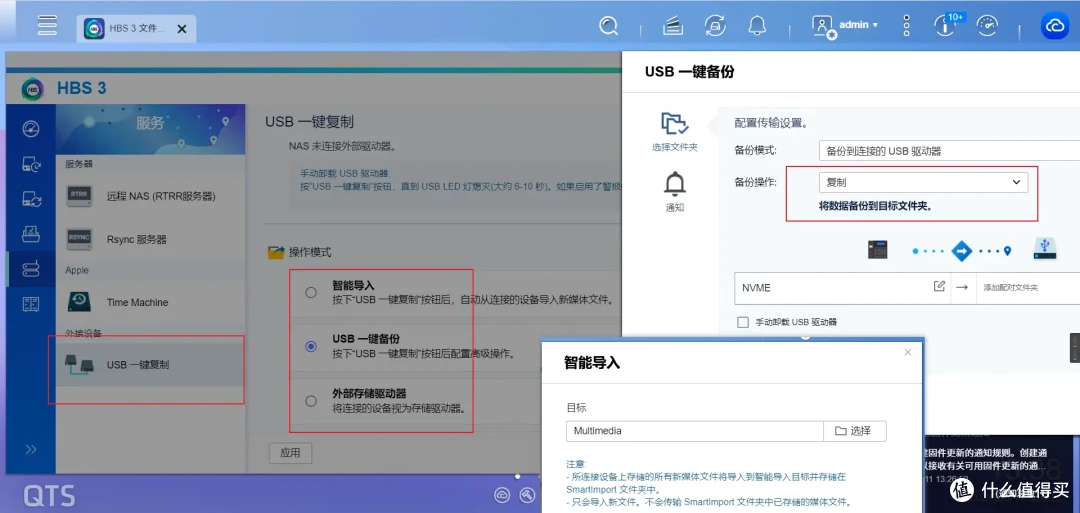Select Time Machine service

tap(150, 302)
